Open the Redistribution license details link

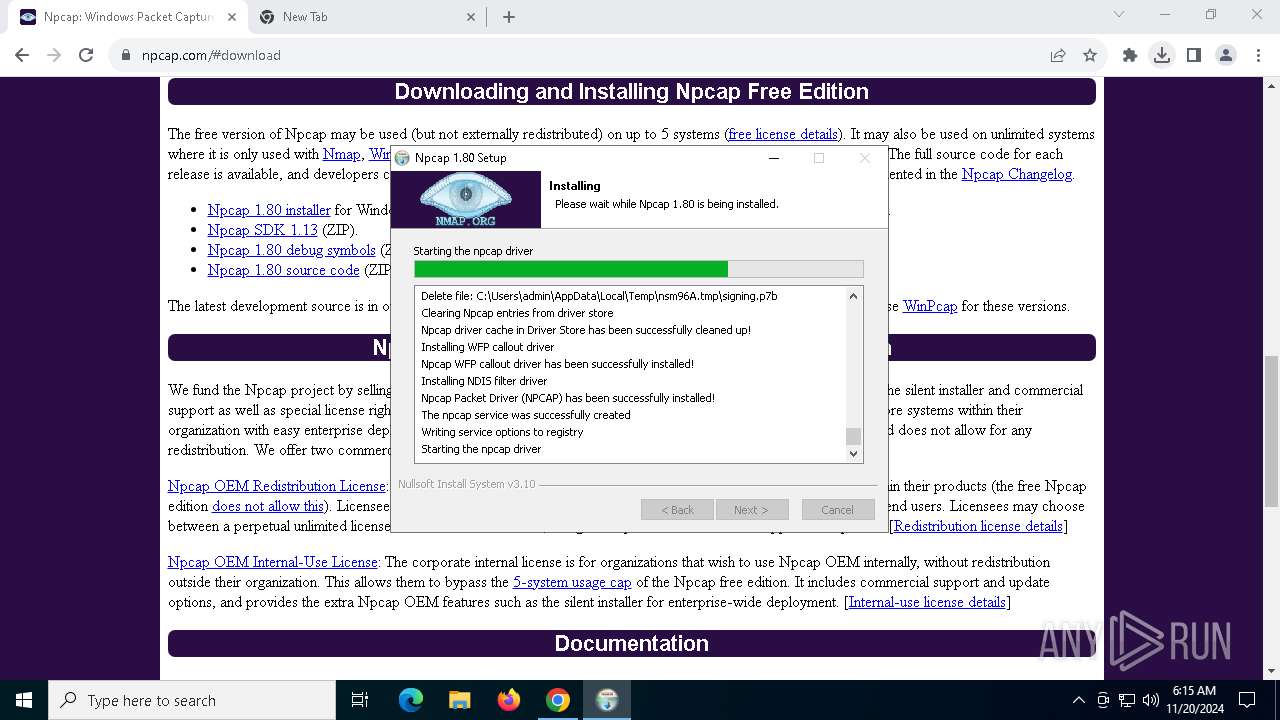pyautogui.click(x=978, y=526)
